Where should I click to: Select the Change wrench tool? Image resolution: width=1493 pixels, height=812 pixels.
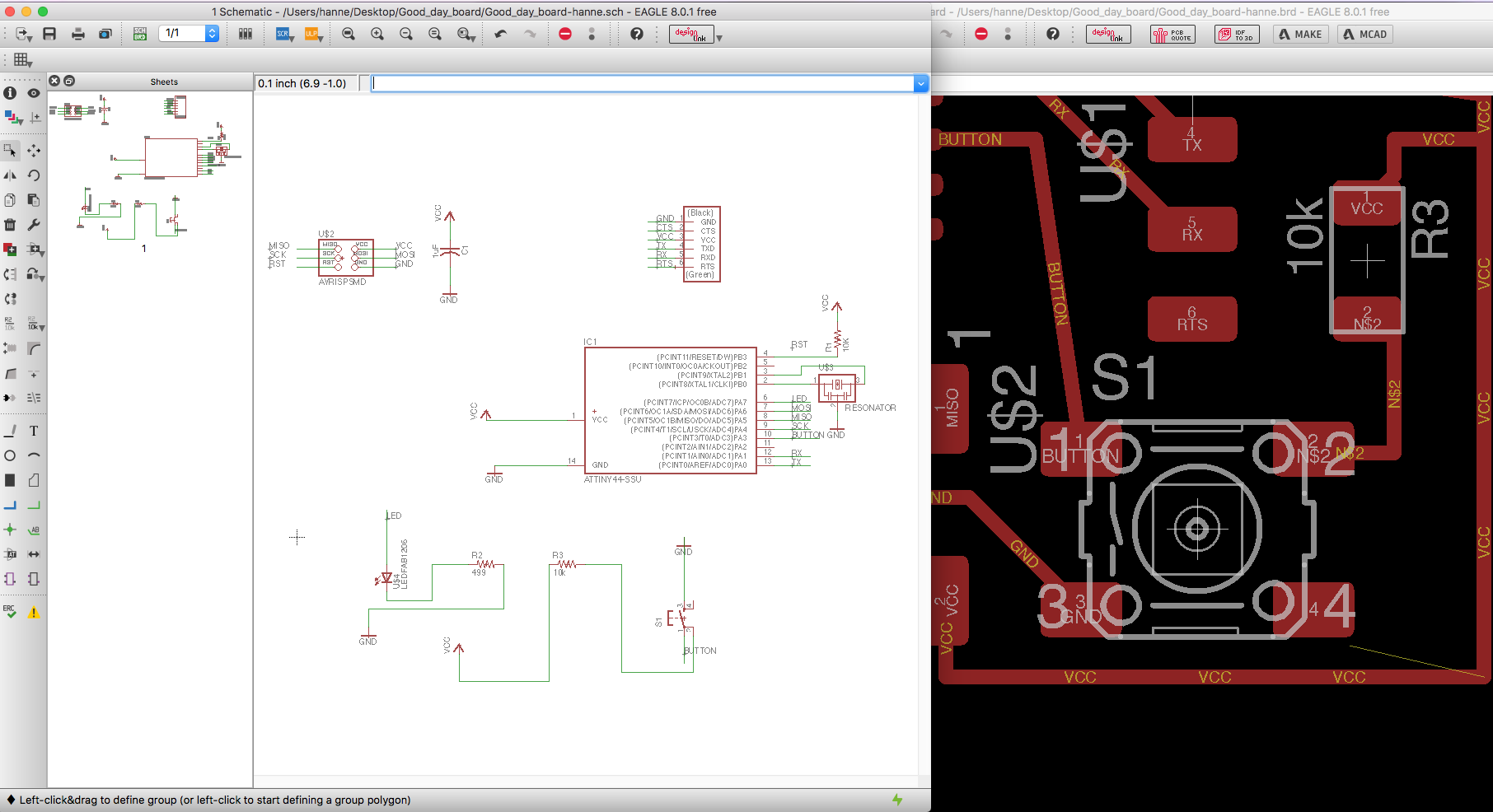pos(34,225)
